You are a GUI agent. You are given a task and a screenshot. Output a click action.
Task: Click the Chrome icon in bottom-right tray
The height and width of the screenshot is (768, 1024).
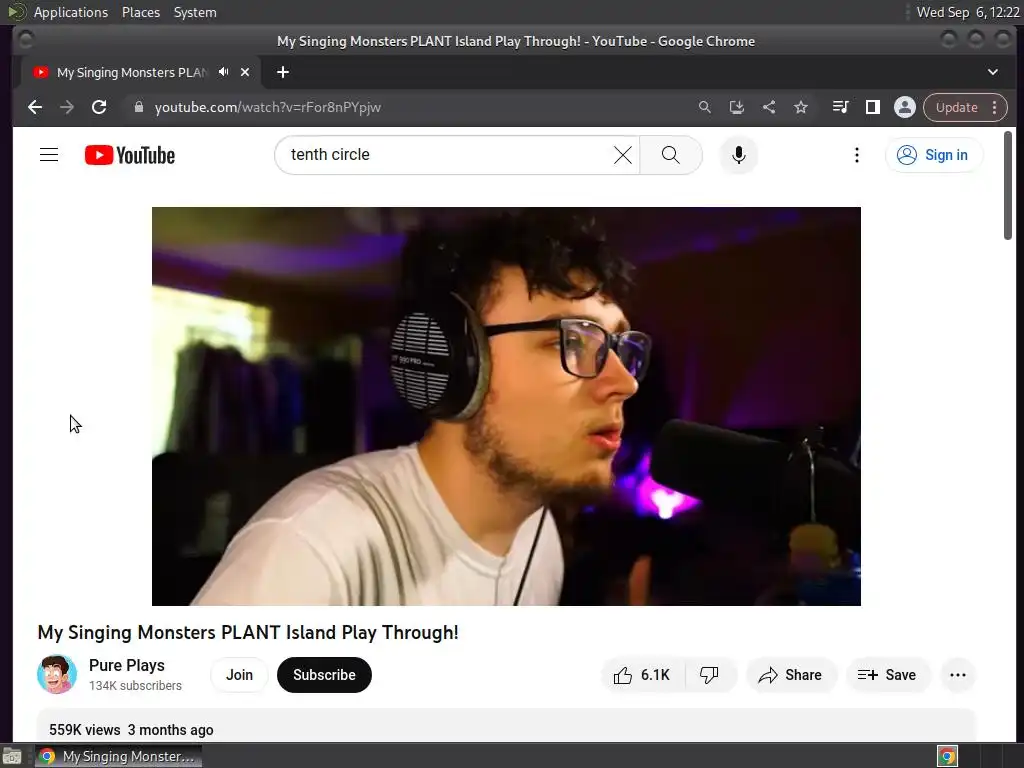(948, 756)
